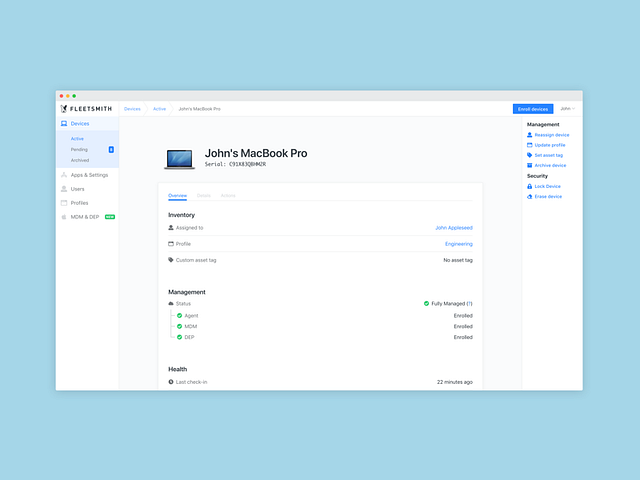The height and width of the screenshot is (480, 640).
Task: Click the Profile row icon in Inventory
Action: point(171,244)
